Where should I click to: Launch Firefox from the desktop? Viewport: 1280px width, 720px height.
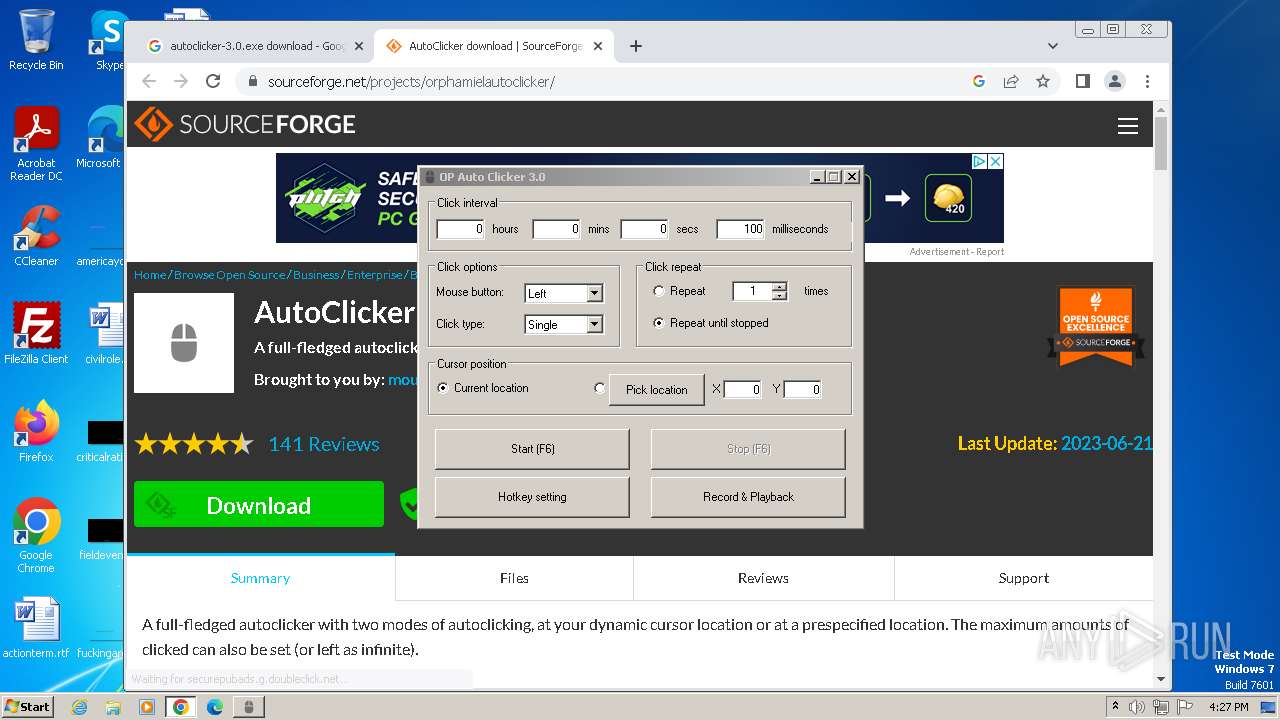[x=36, y=432]
